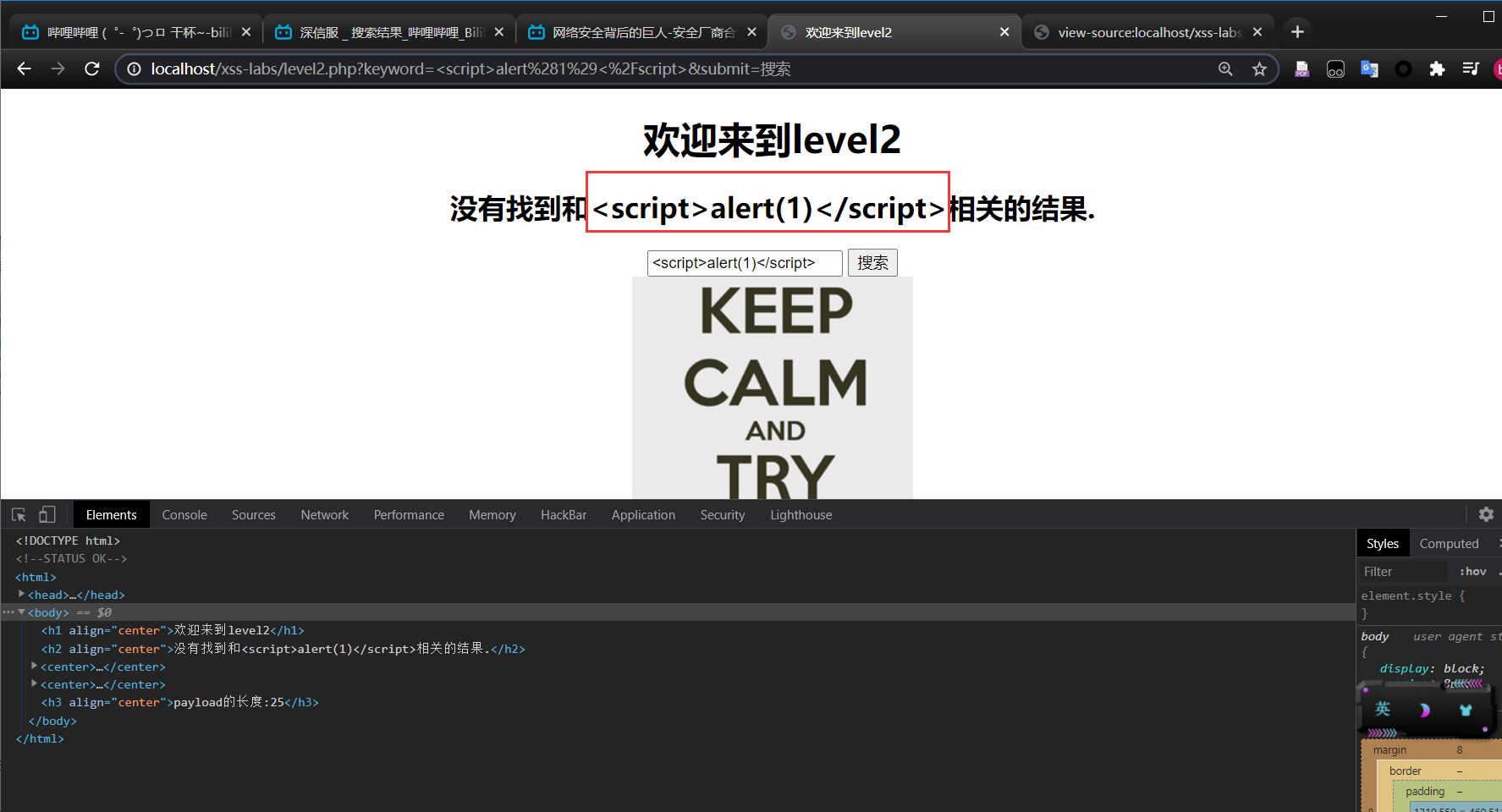Open the Security panel

tap(723, 514)
